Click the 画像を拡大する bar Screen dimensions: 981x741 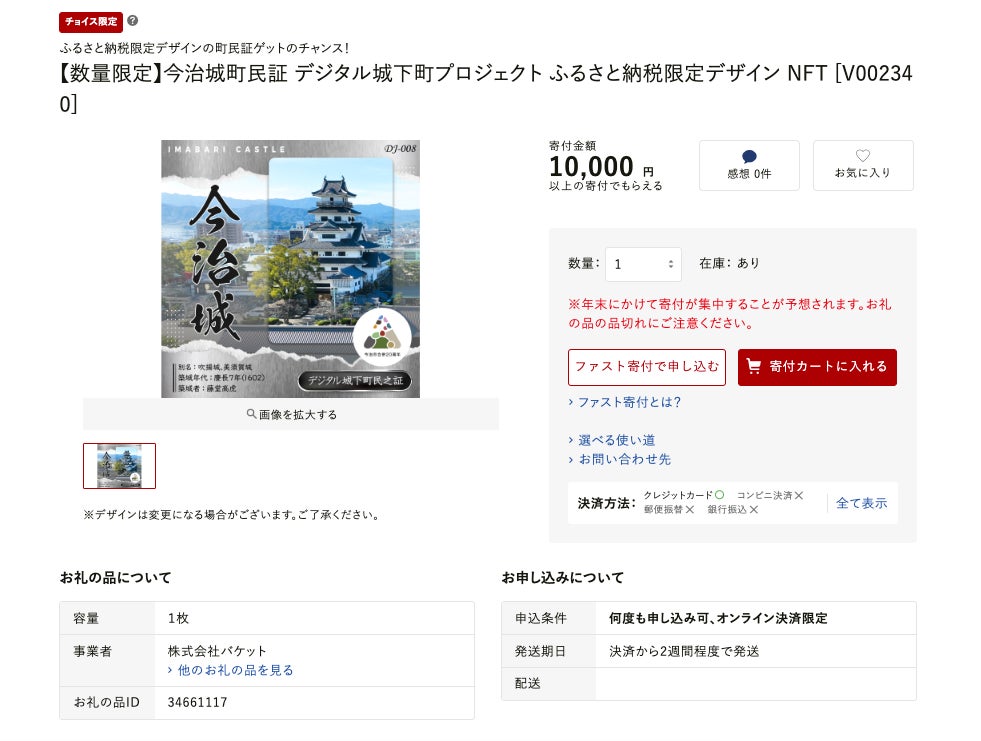point(291,414)
